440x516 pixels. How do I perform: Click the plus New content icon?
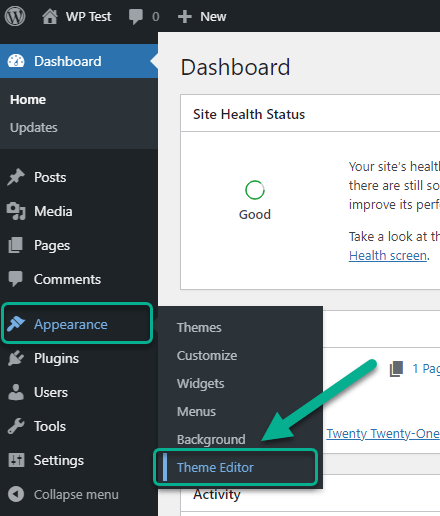pyautogui.click(x=185, y=17)
